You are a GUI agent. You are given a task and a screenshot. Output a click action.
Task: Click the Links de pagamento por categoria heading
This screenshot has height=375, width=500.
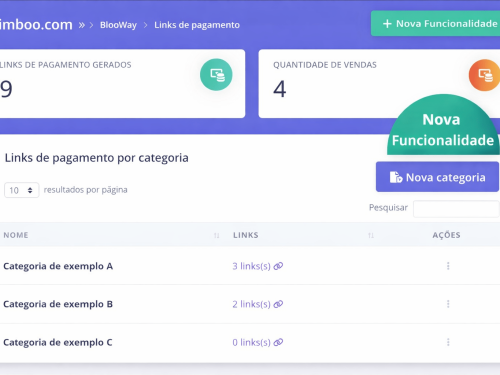(97, 158)
